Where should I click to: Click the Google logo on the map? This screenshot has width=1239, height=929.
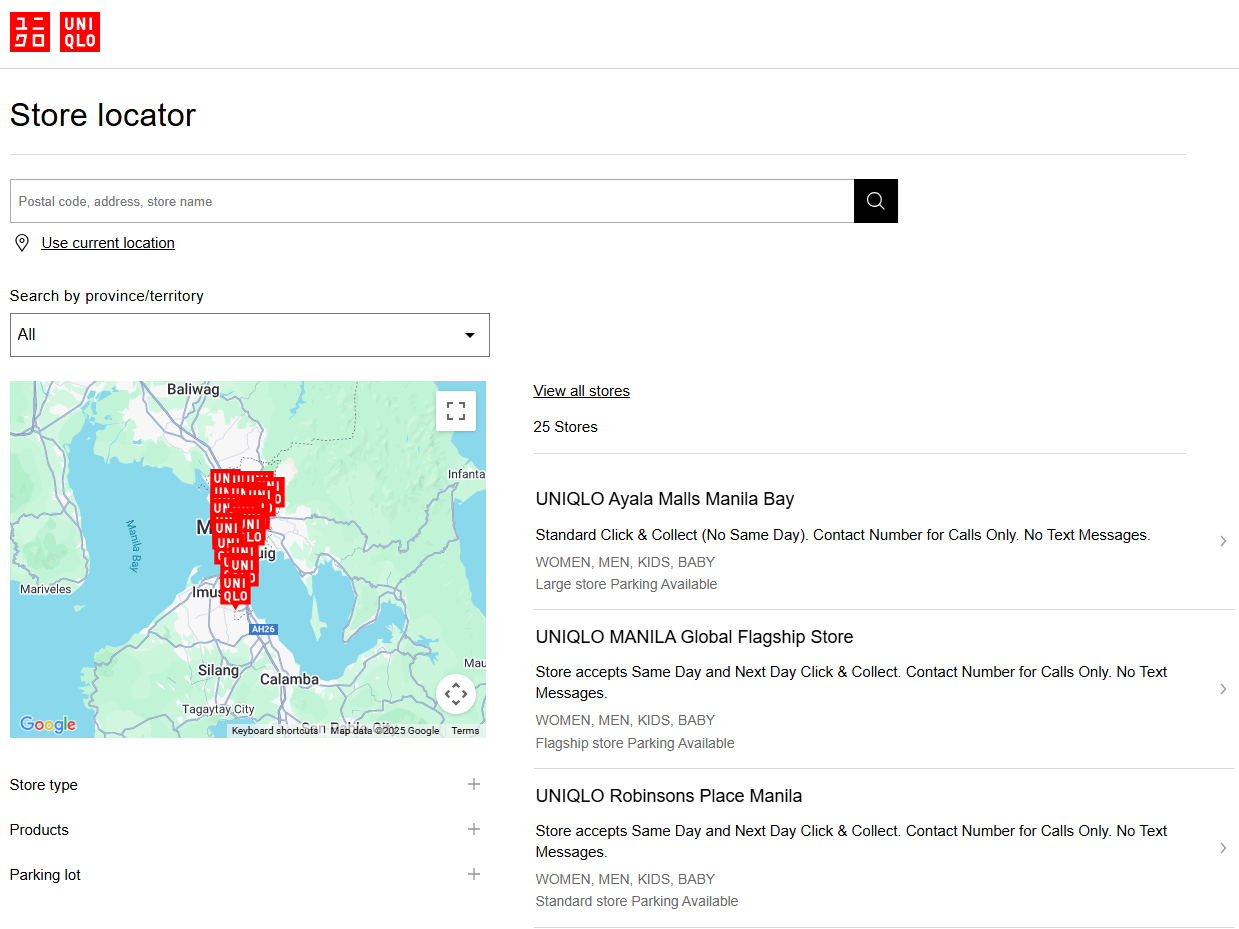point(48,724)
